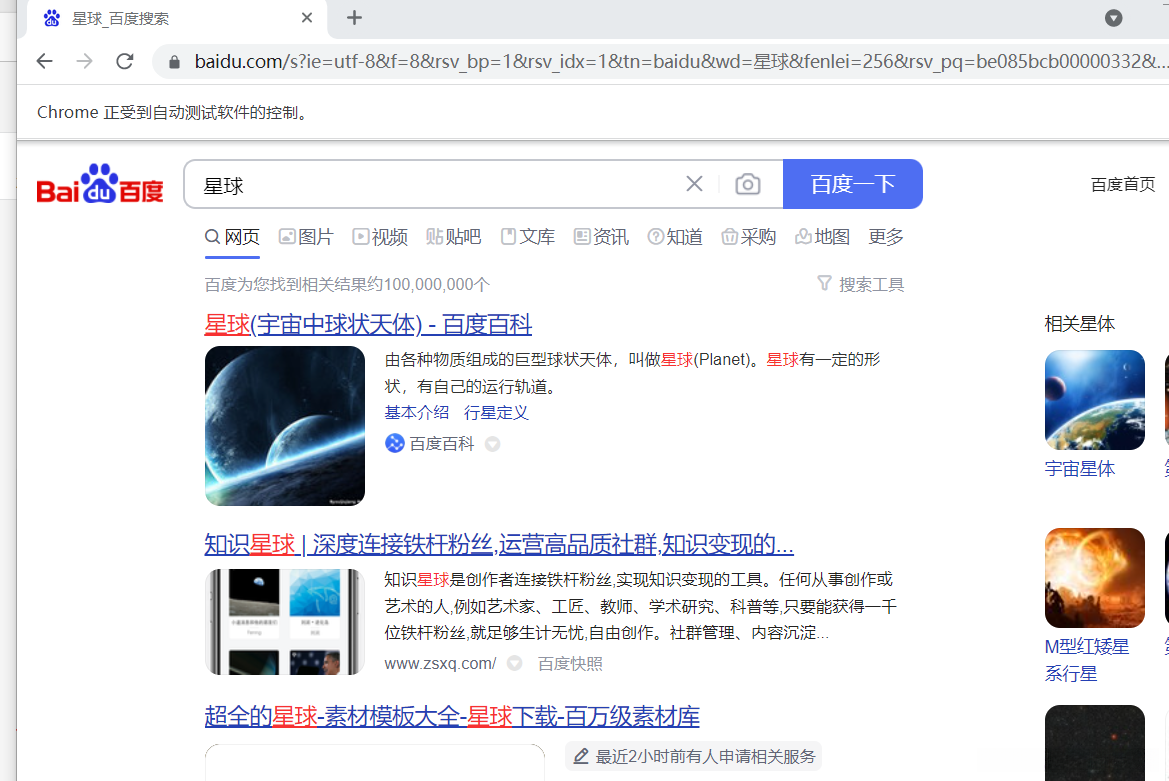1169x781 pixels.
Task: Click the 百度百科 blue globe icon
Action: (x=393, y=443)
